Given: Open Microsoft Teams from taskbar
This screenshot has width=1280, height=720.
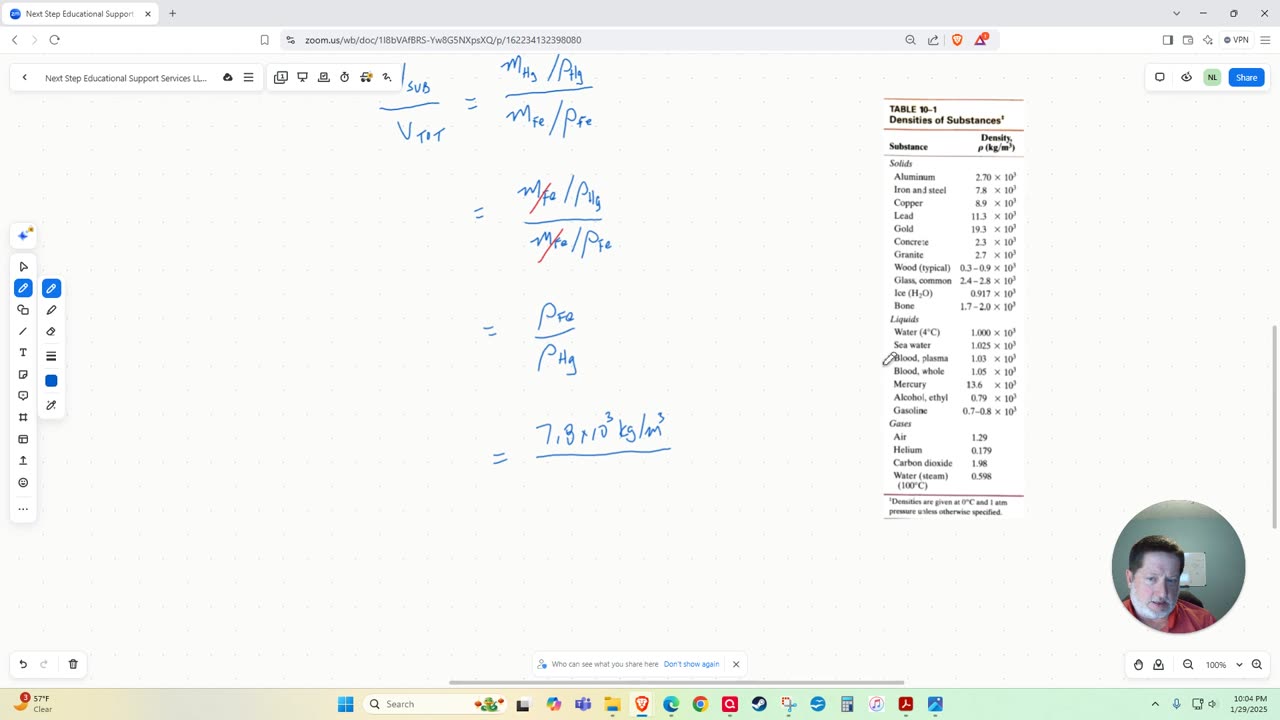Looking at the screenshot, I should point(582,704).
